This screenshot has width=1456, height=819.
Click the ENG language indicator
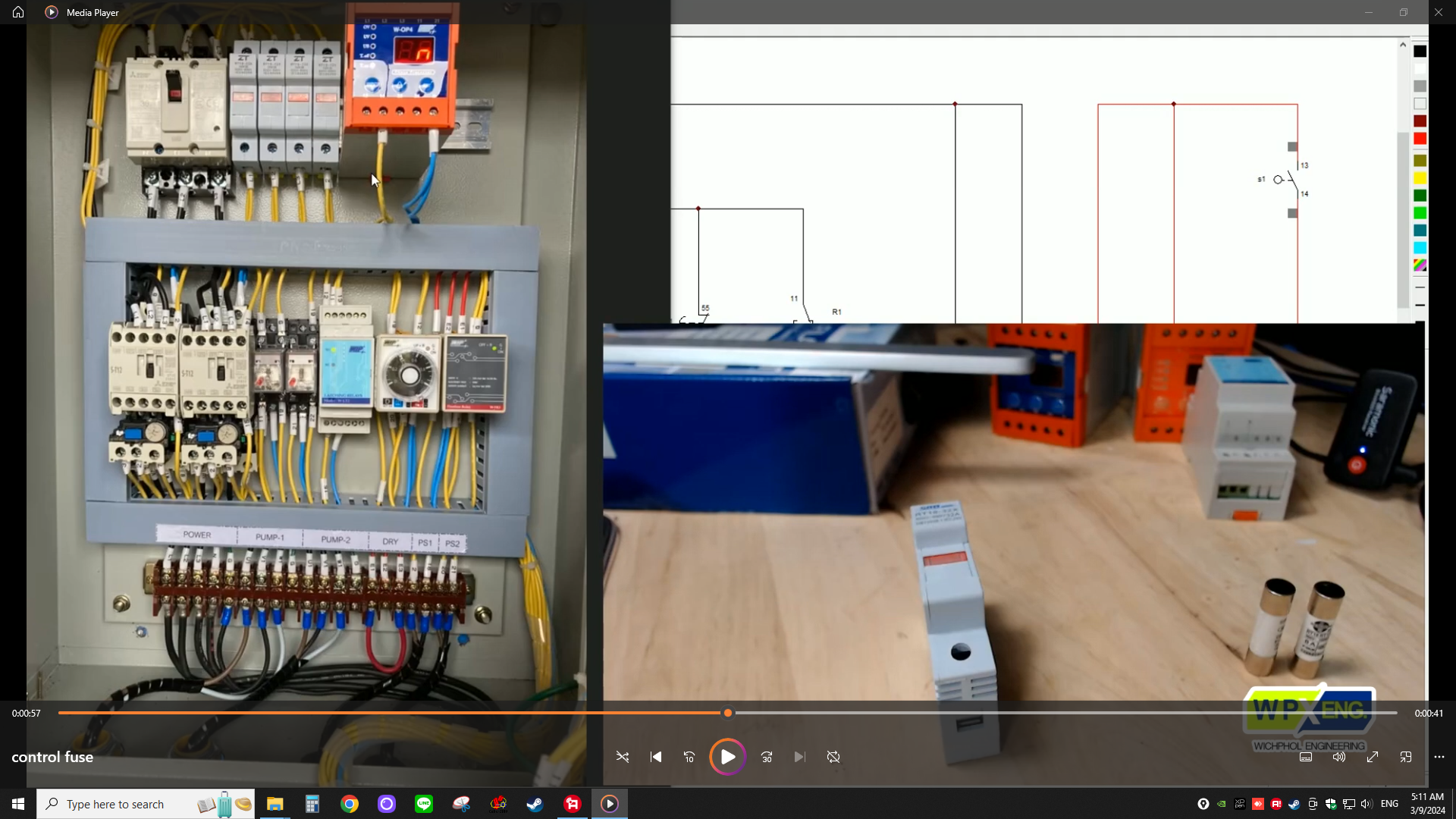[x=1389, y=804]
